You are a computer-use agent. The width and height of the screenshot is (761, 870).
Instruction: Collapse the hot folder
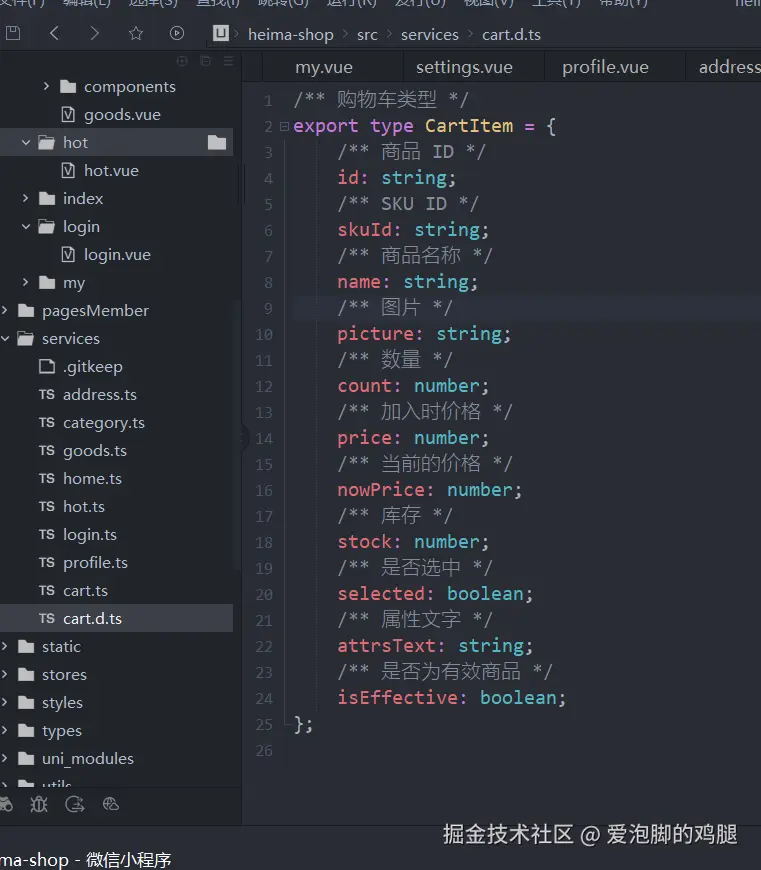point(26,143)
